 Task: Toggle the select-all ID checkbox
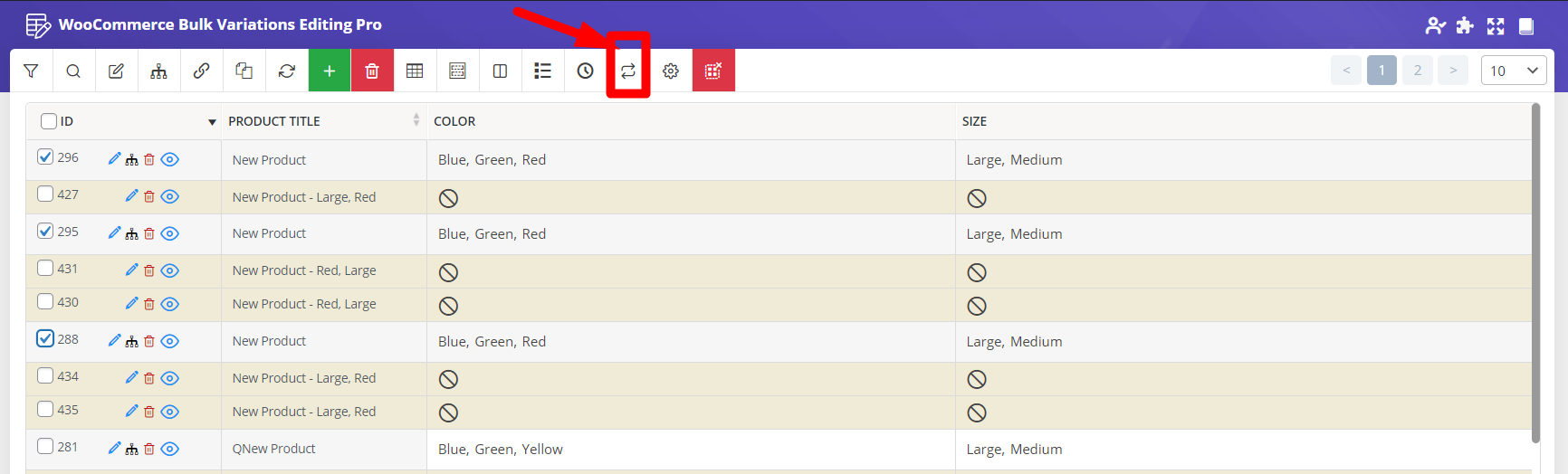pyautogui.click(x=49, y=121)
